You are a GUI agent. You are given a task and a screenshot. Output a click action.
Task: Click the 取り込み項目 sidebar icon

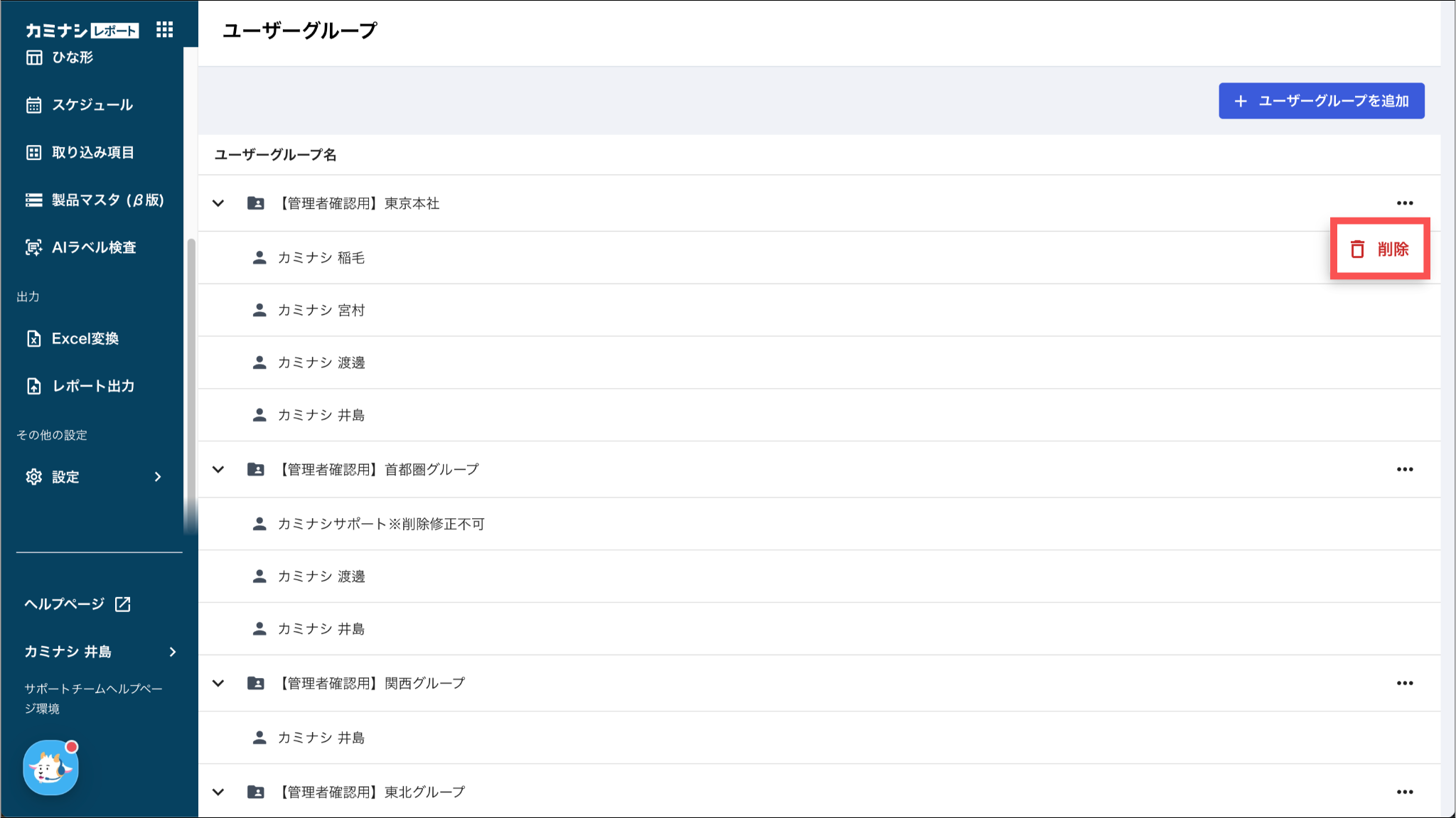tap(33, 153)
